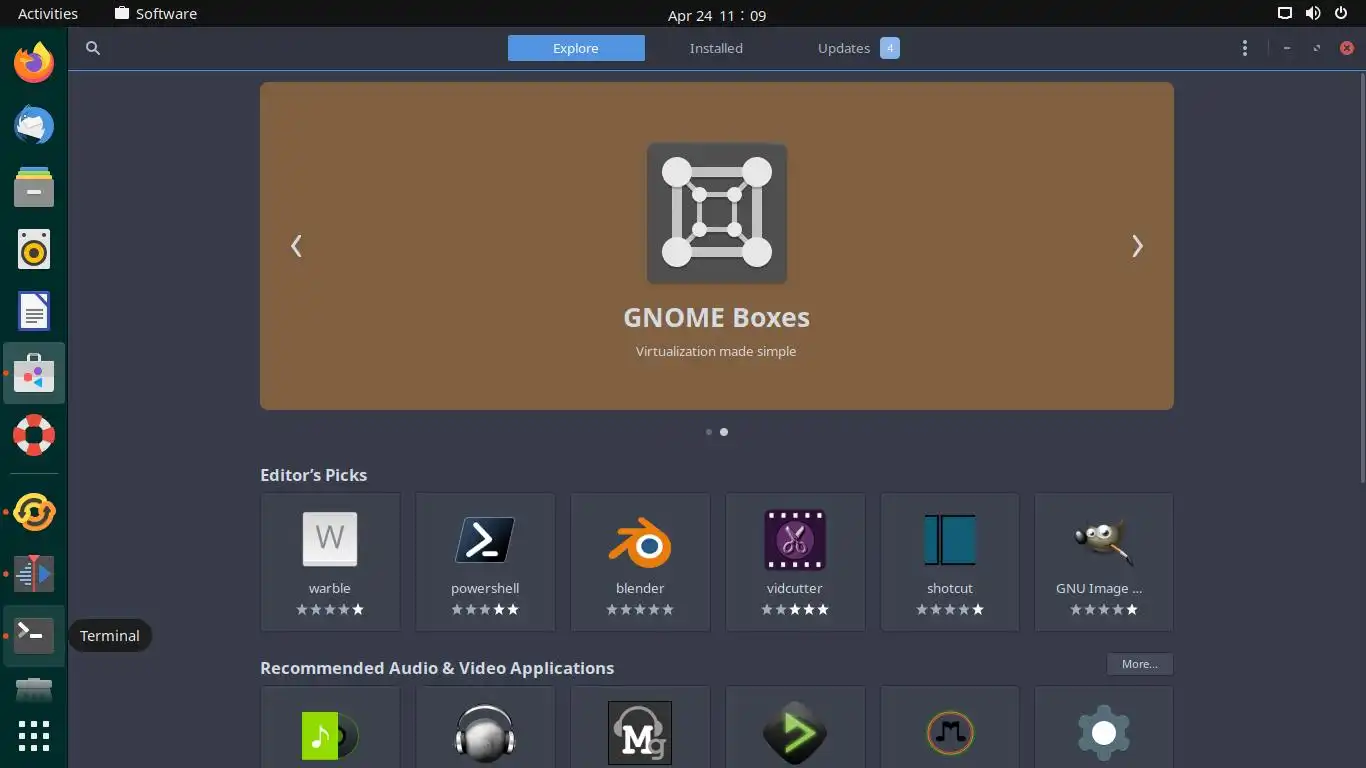The image size is (1366, 768).
Task: Select the second carousel page dot
Action: [724, 432]
